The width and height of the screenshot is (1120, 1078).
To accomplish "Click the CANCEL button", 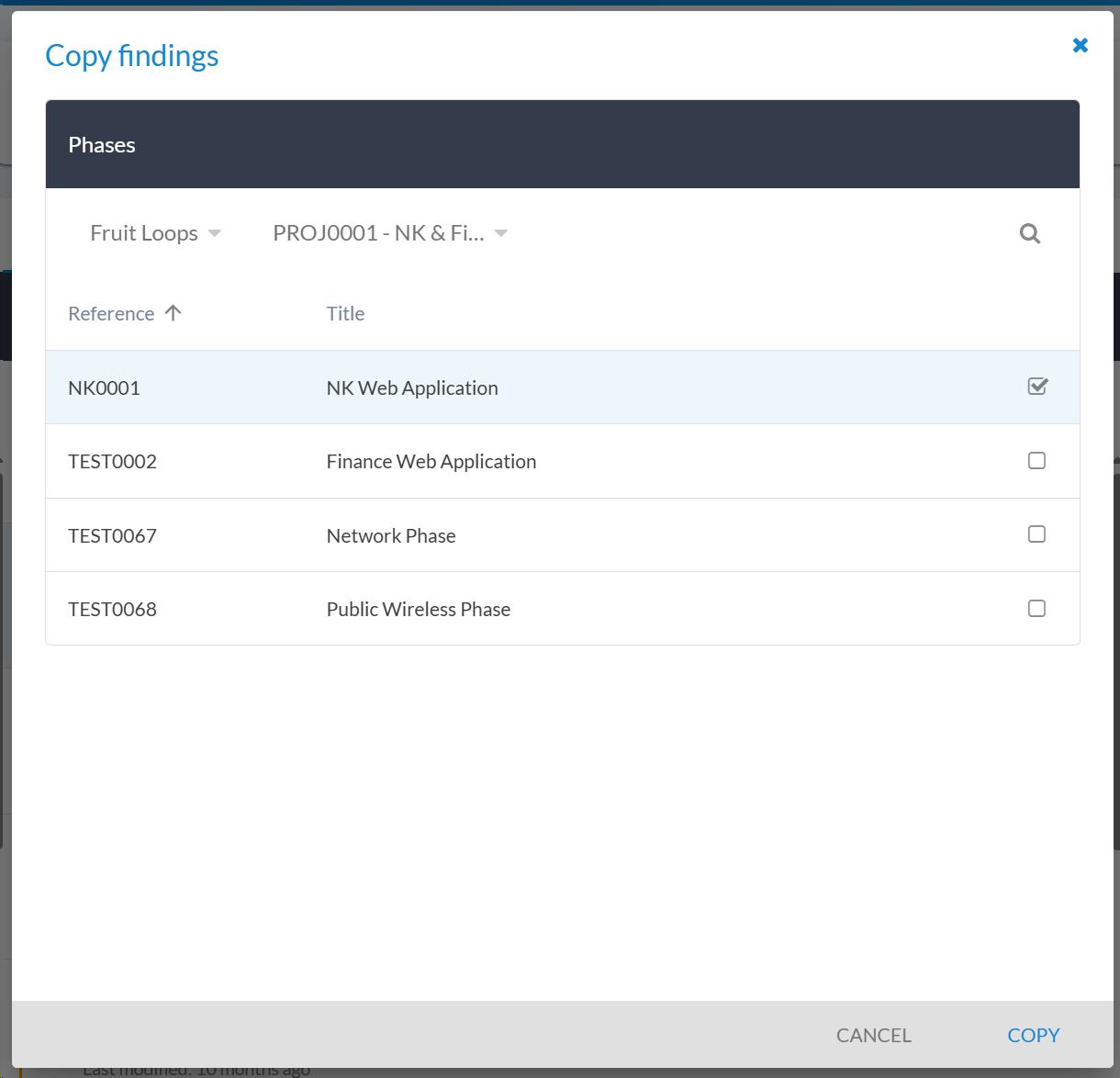I will click(873, 1035).
